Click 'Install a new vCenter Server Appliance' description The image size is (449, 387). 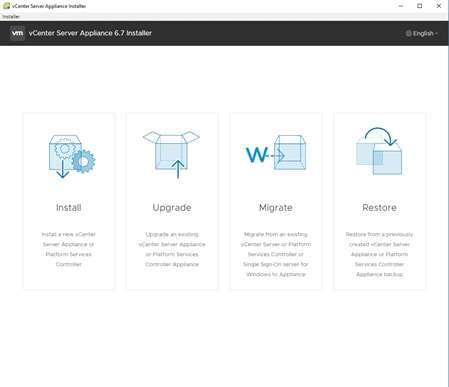tap(69, 249)
